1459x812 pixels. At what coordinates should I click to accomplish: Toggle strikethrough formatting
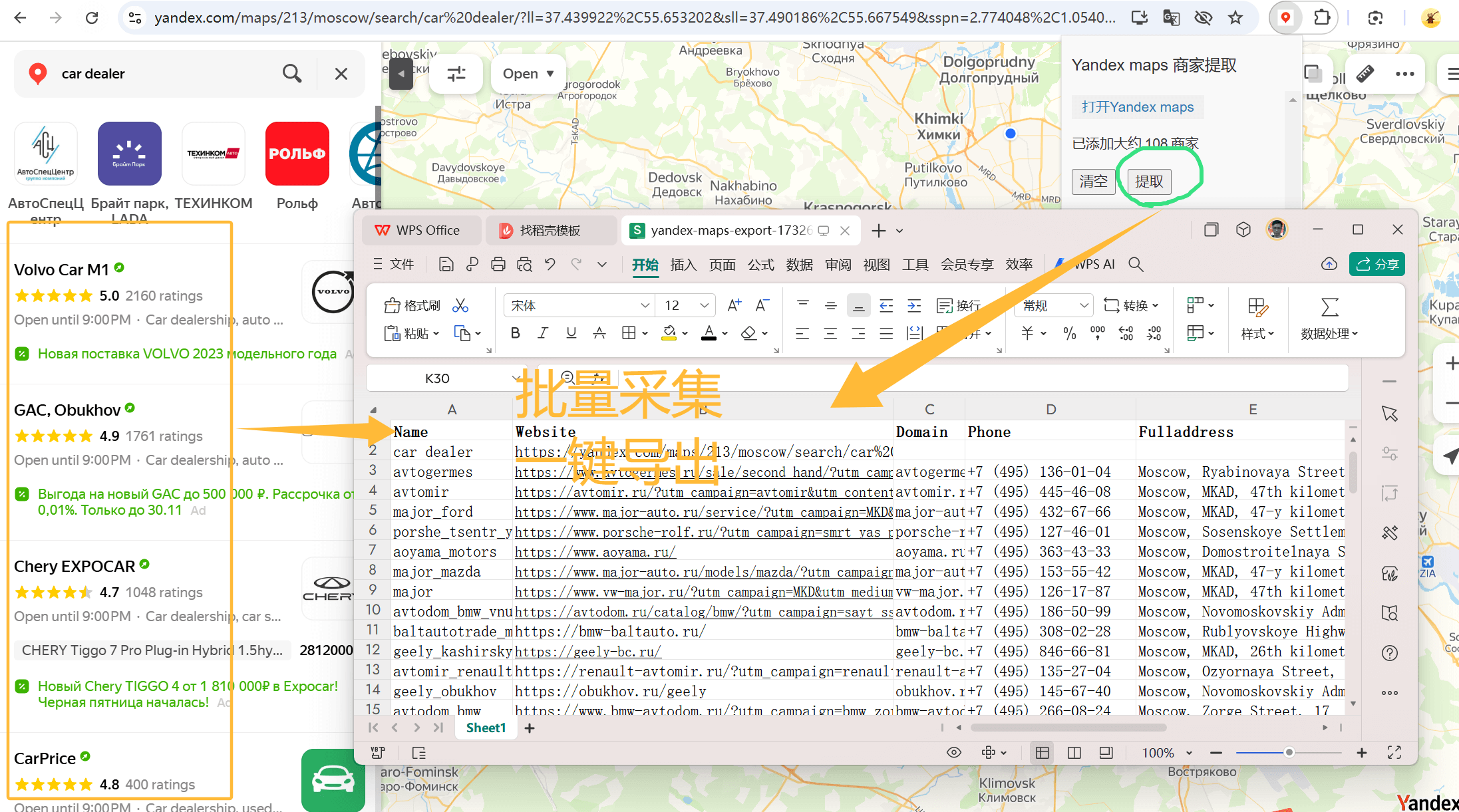(x=599, y=333)
